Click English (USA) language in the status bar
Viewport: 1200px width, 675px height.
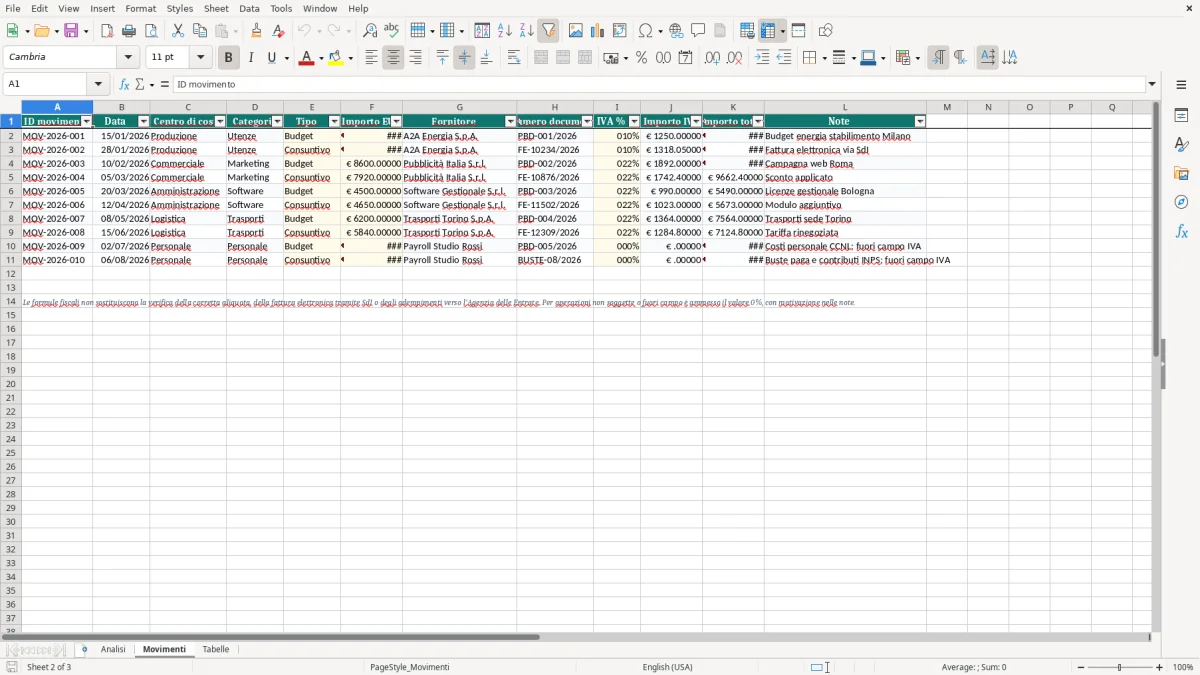point(667,667)
